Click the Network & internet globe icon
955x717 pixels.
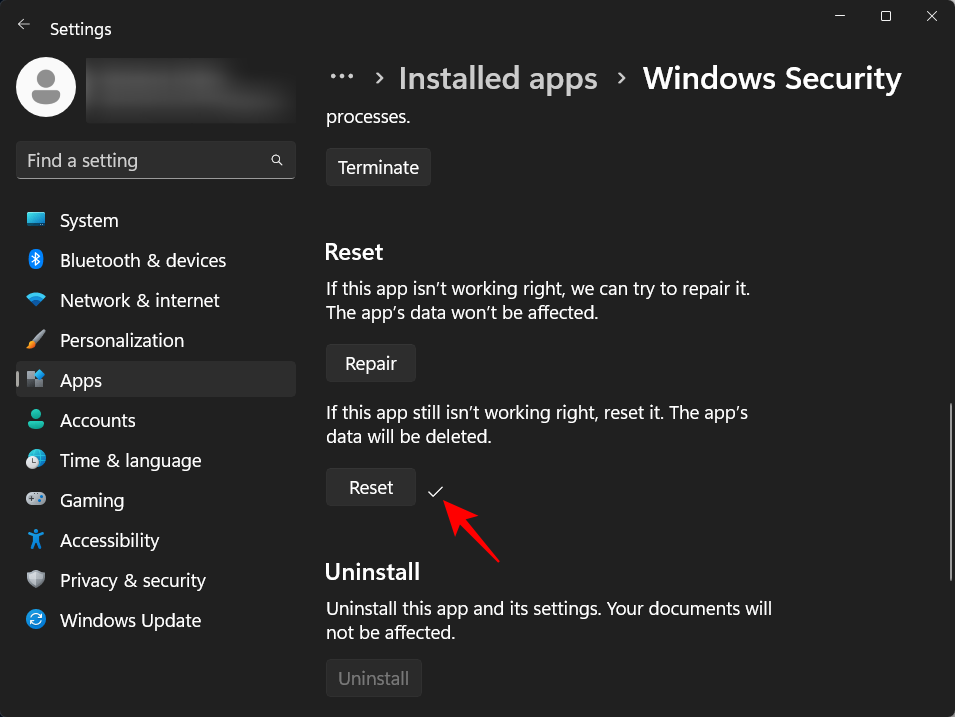(35, 300)
